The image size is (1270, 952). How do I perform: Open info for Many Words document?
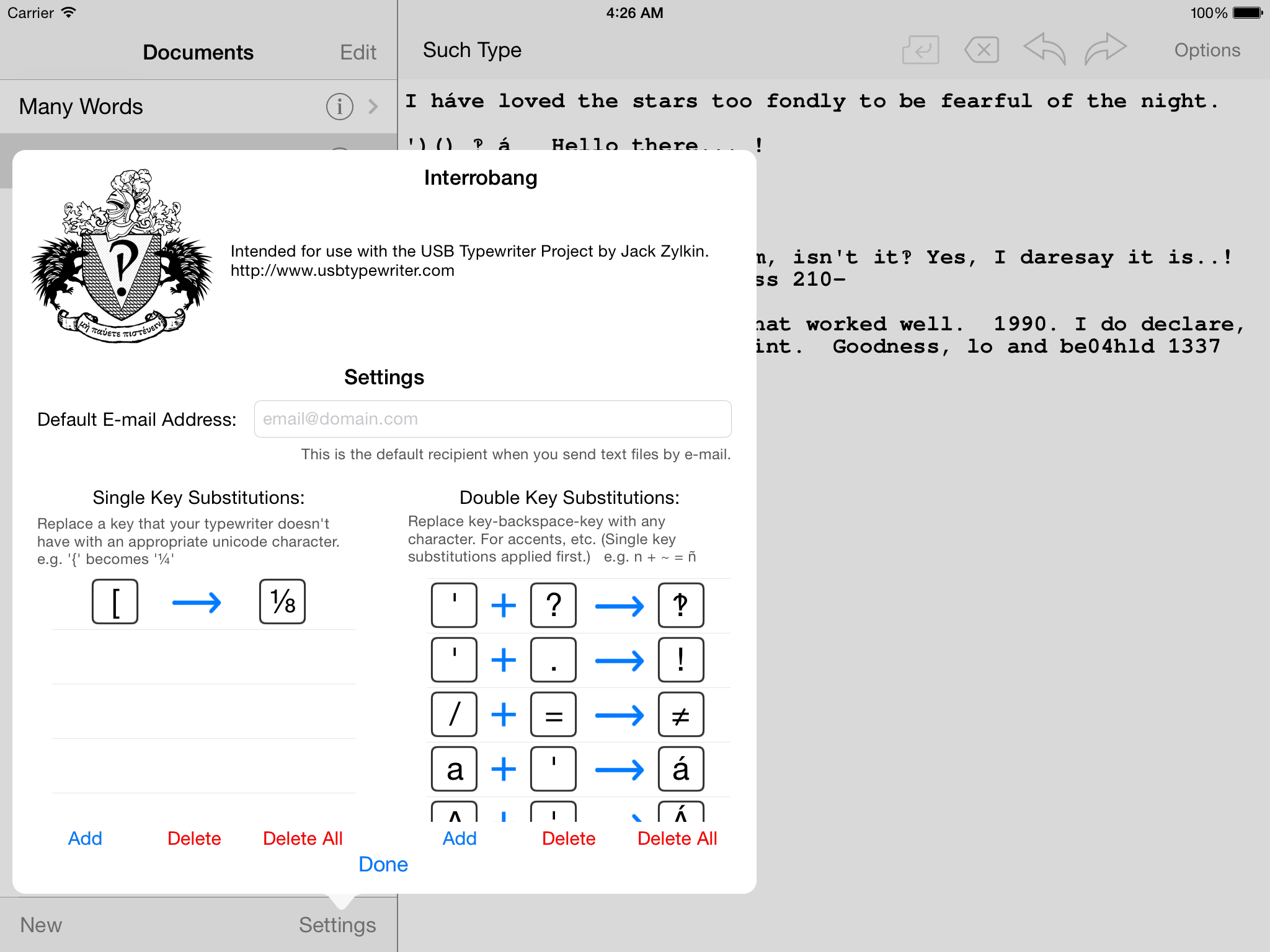[339, 107]
